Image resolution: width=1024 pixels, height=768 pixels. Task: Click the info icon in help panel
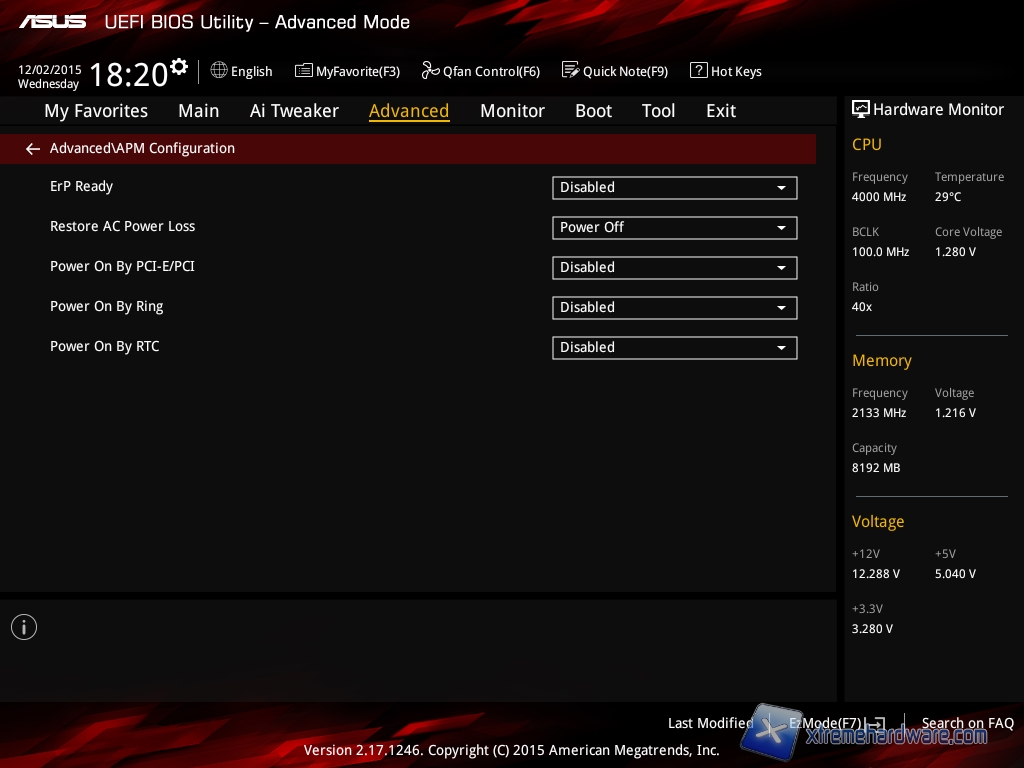tap(24, 627)
